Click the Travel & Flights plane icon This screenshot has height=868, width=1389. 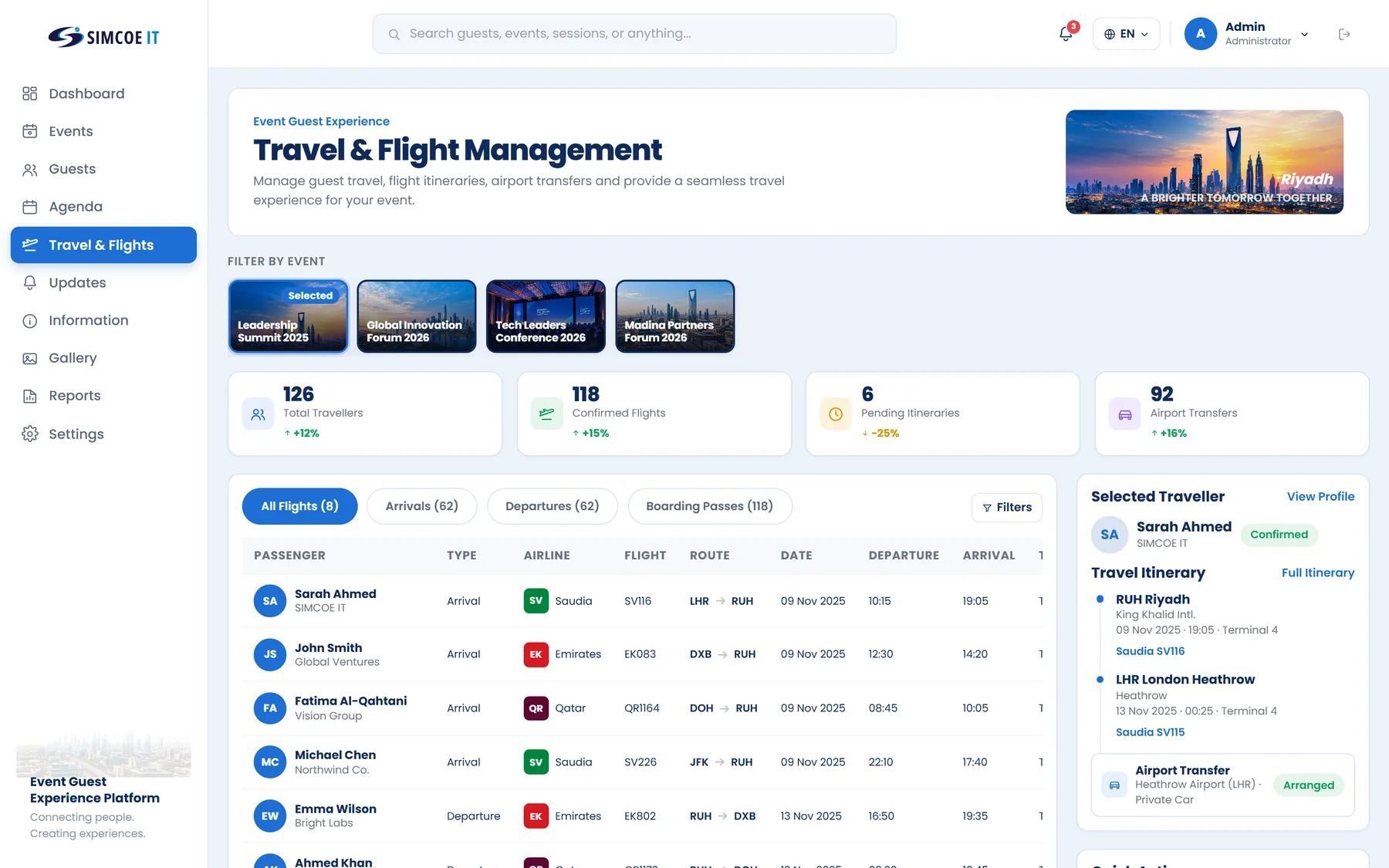(30, 245)
